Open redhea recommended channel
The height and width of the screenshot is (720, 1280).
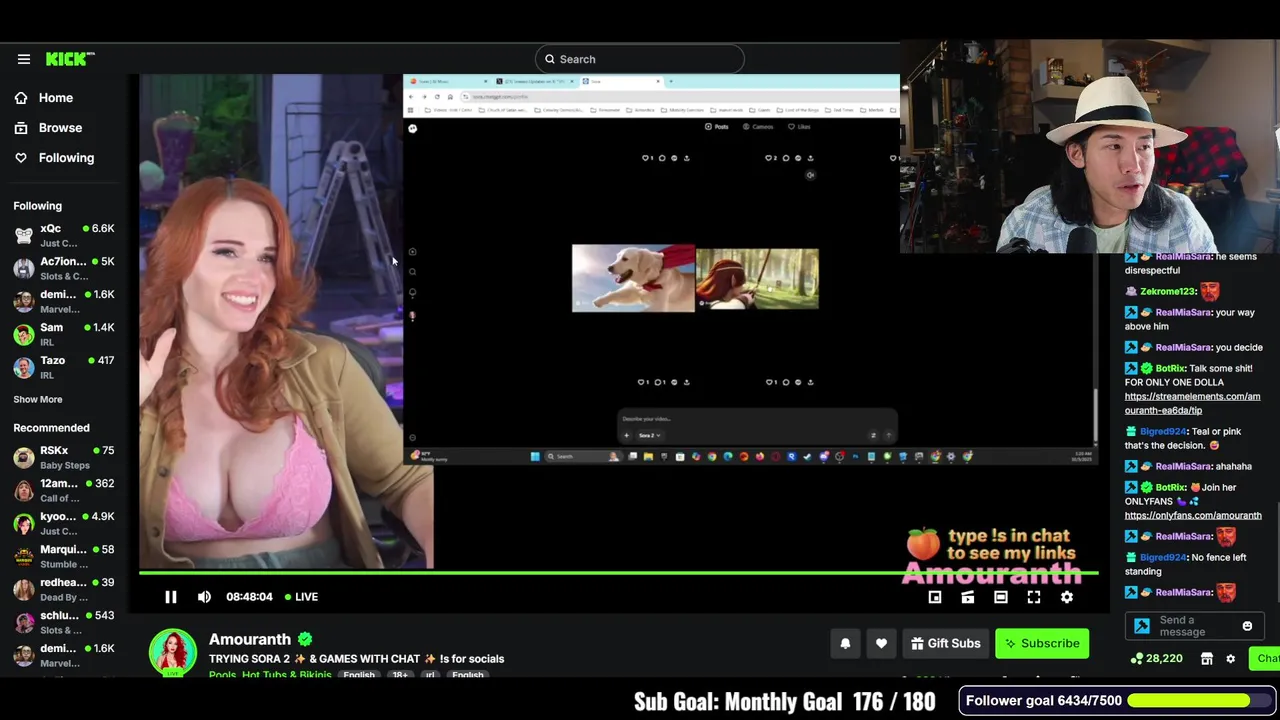64,589
